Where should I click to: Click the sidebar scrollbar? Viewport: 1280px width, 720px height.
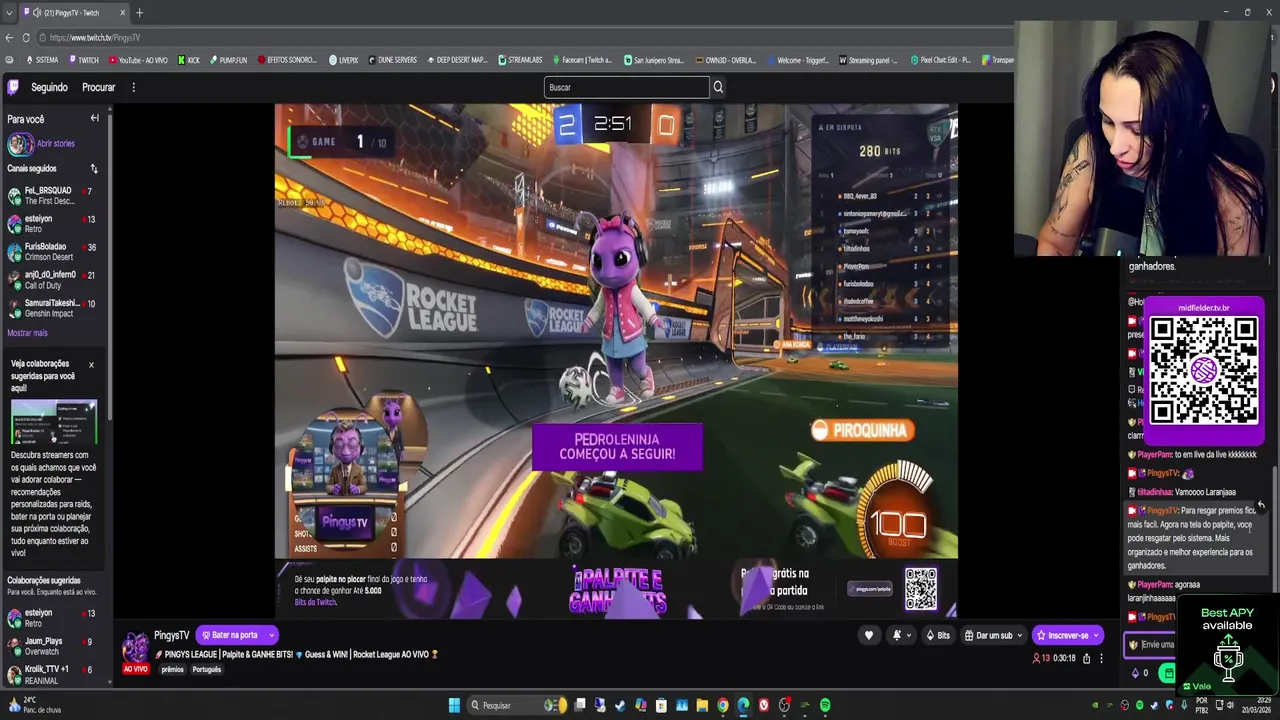tap(109, 270)
